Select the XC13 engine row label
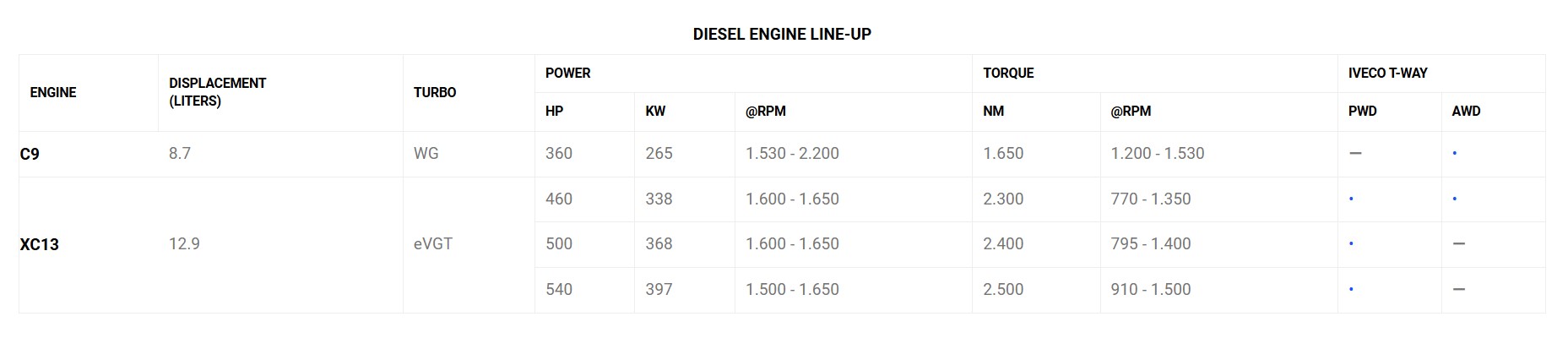This screenshot has width=1568, height=360. point(40,245)
